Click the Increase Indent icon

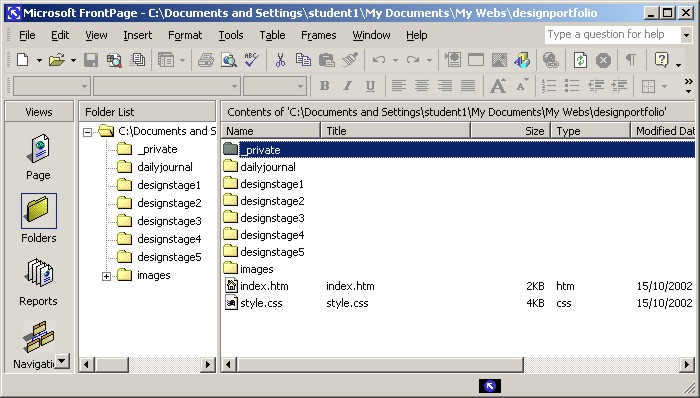pyautogui.click(x=619, y=86)
